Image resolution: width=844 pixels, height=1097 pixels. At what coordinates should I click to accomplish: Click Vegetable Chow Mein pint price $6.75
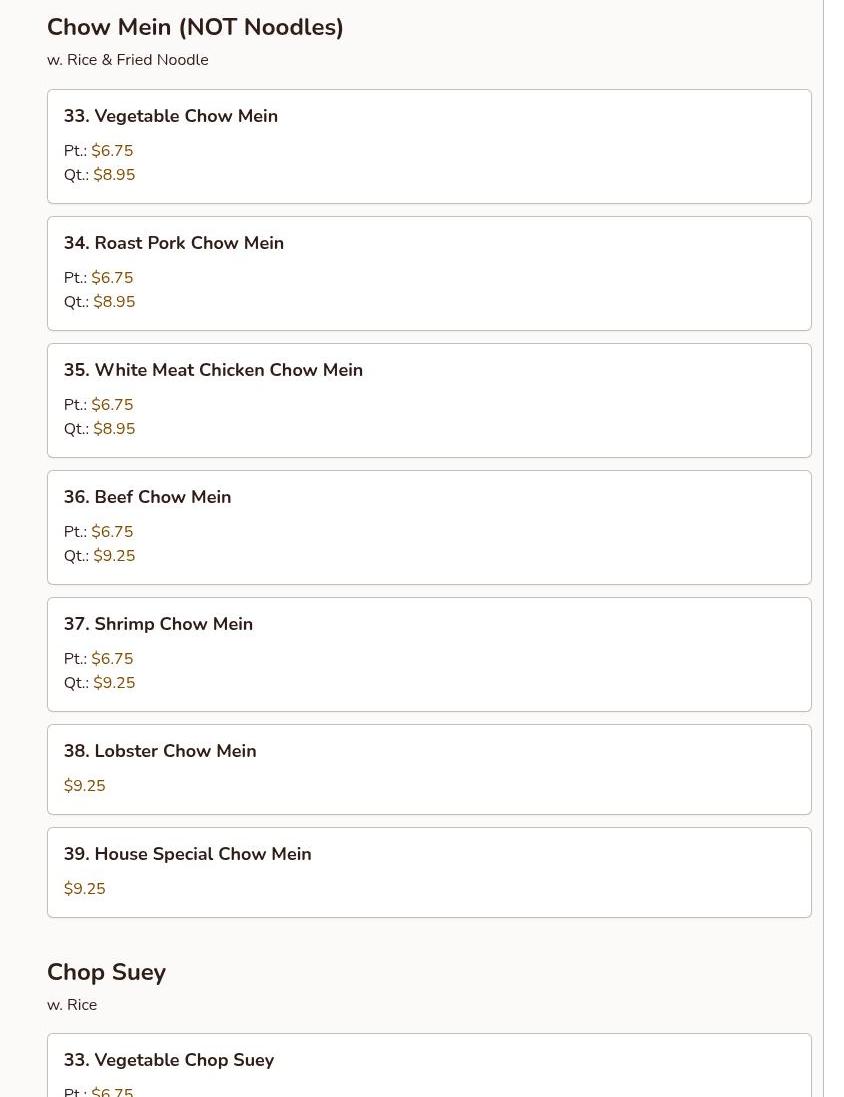pyautogui.click(x=112, y=151)
